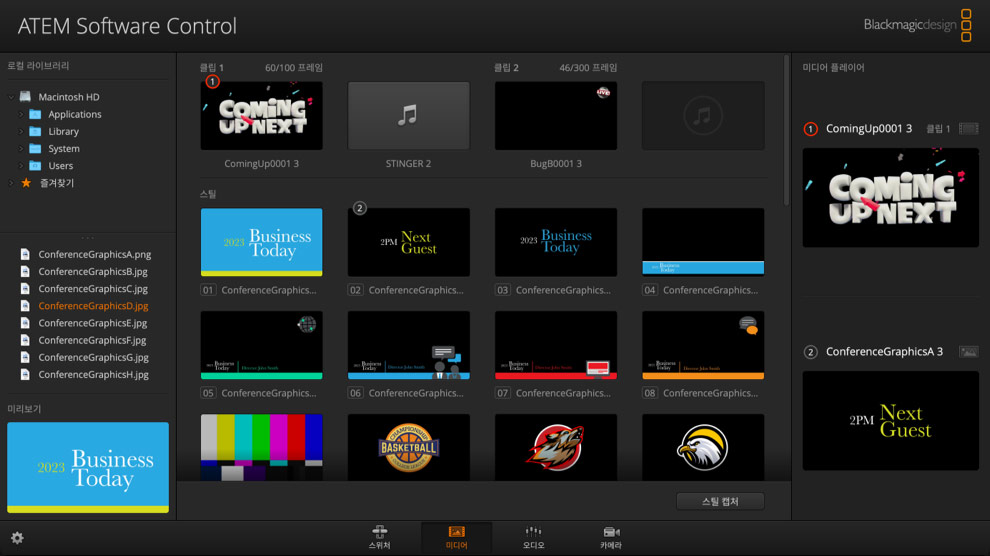Viewport: 990px width, 556px height.
Task: Open the settings gear icon
Action: 17,538
